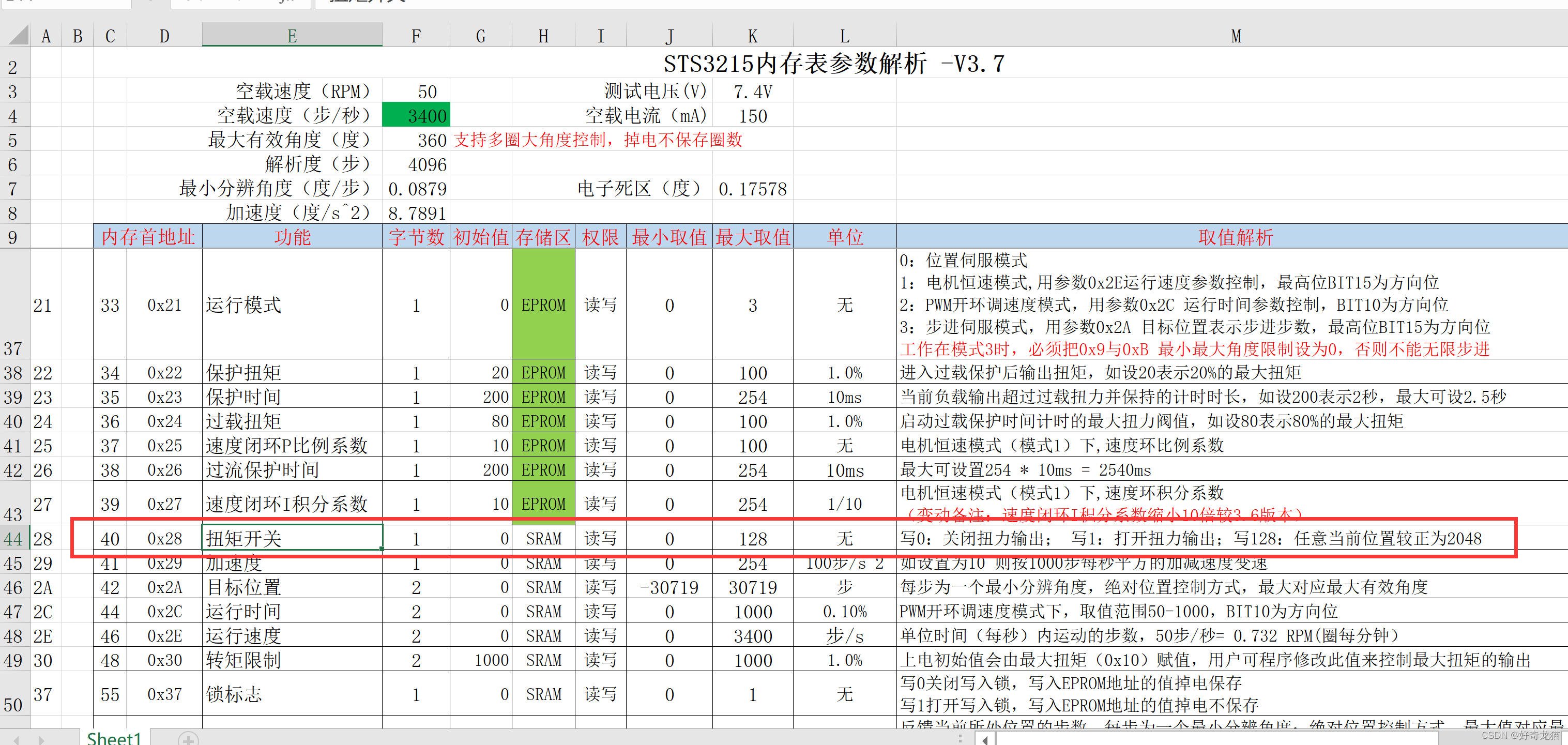Select column E header
This screenshot has height=745, width=1568.
(292, 36)
